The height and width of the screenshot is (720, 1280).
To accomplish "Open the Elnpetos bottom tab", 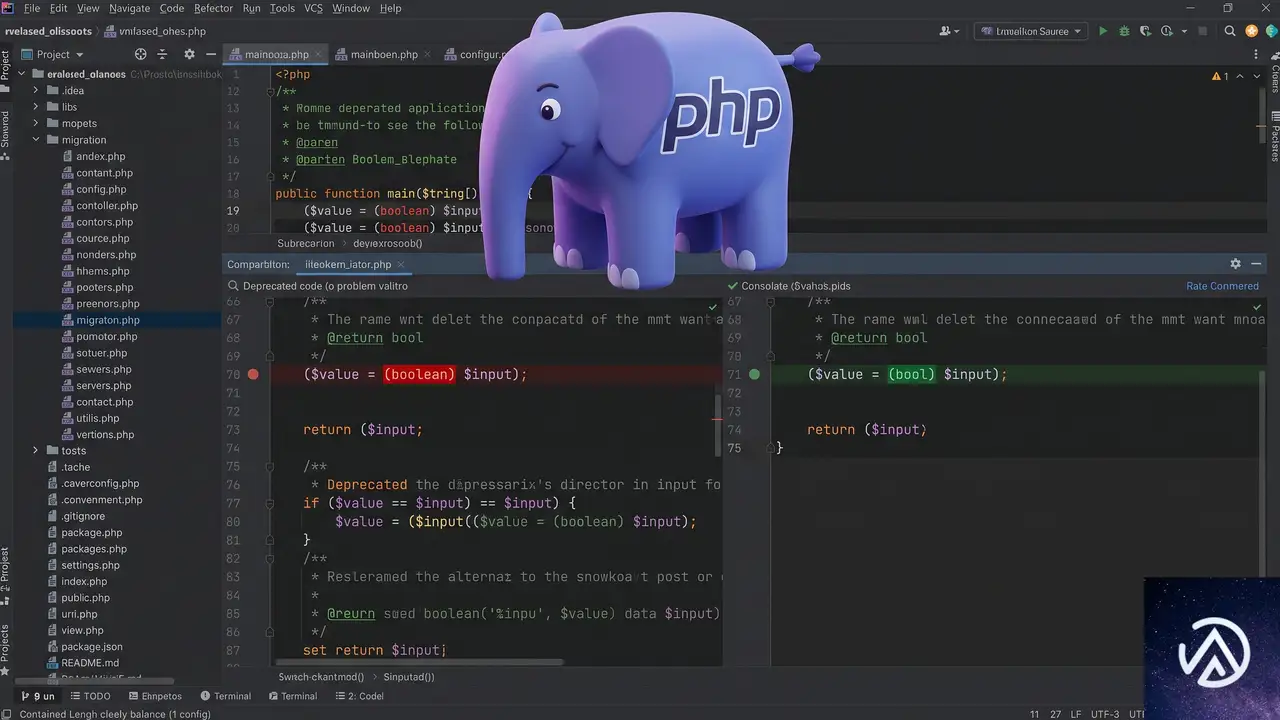I will pyautogui.click(x=153, y=696).
